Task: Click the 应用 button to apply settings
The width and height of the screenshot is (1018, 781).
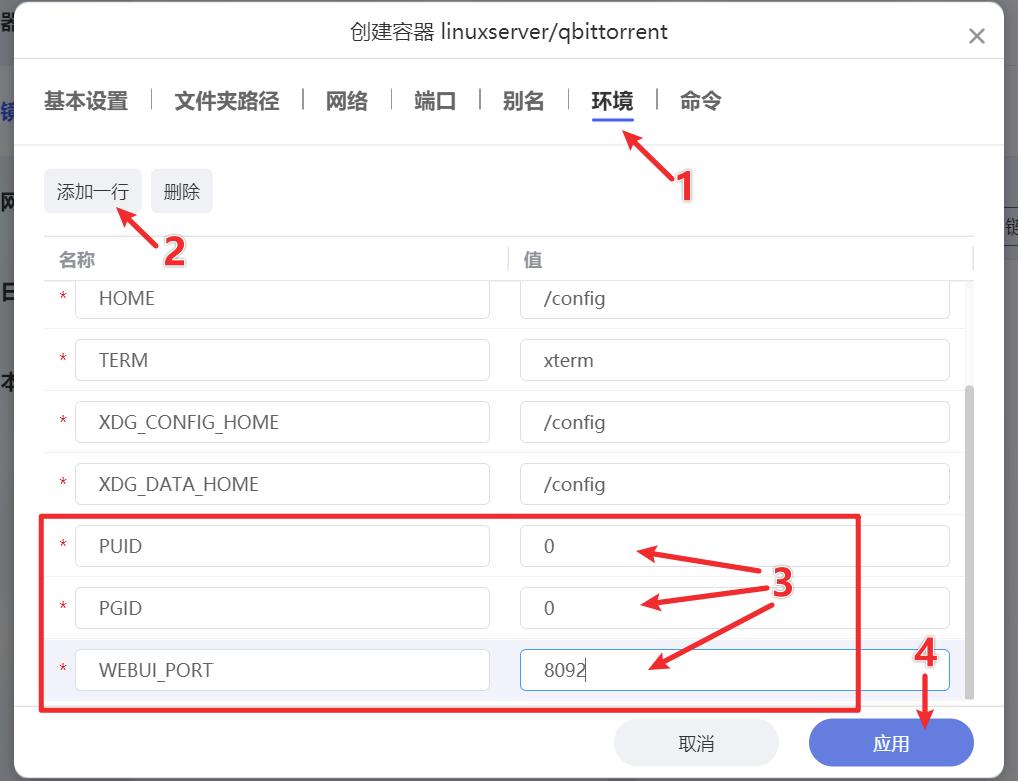Action: [x=890, y=742]
